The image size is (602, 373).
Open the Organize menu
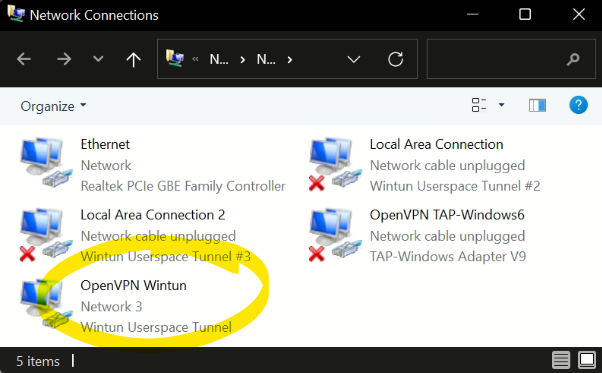(53, 106)
